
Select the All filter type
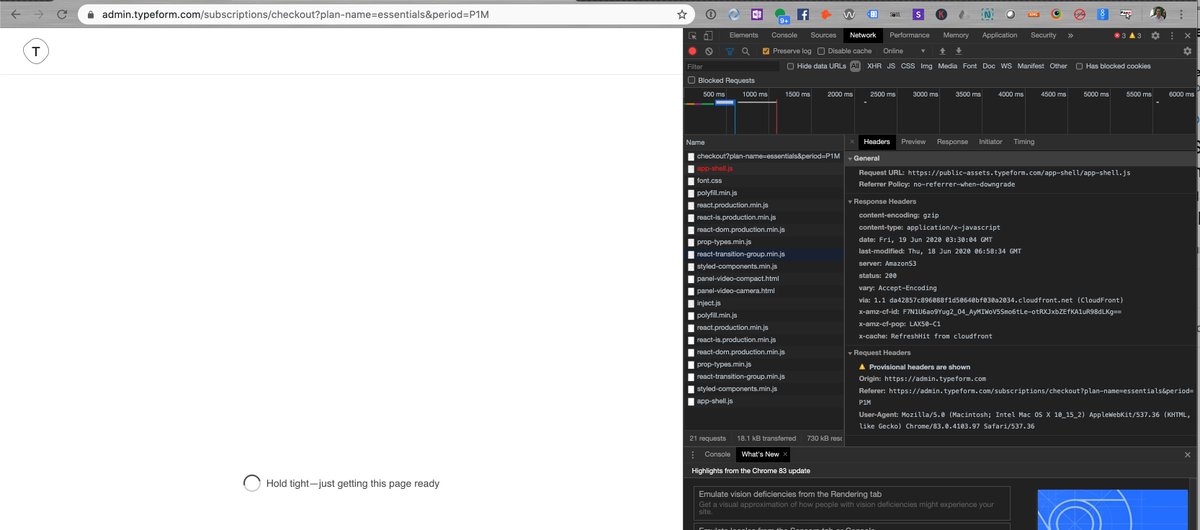pos(855,66)
